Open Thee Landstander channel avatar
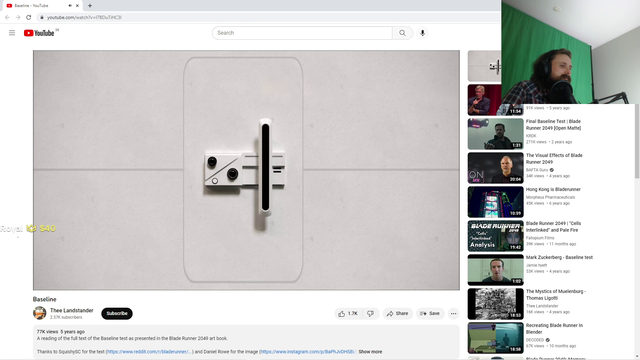 coord(40,313)
